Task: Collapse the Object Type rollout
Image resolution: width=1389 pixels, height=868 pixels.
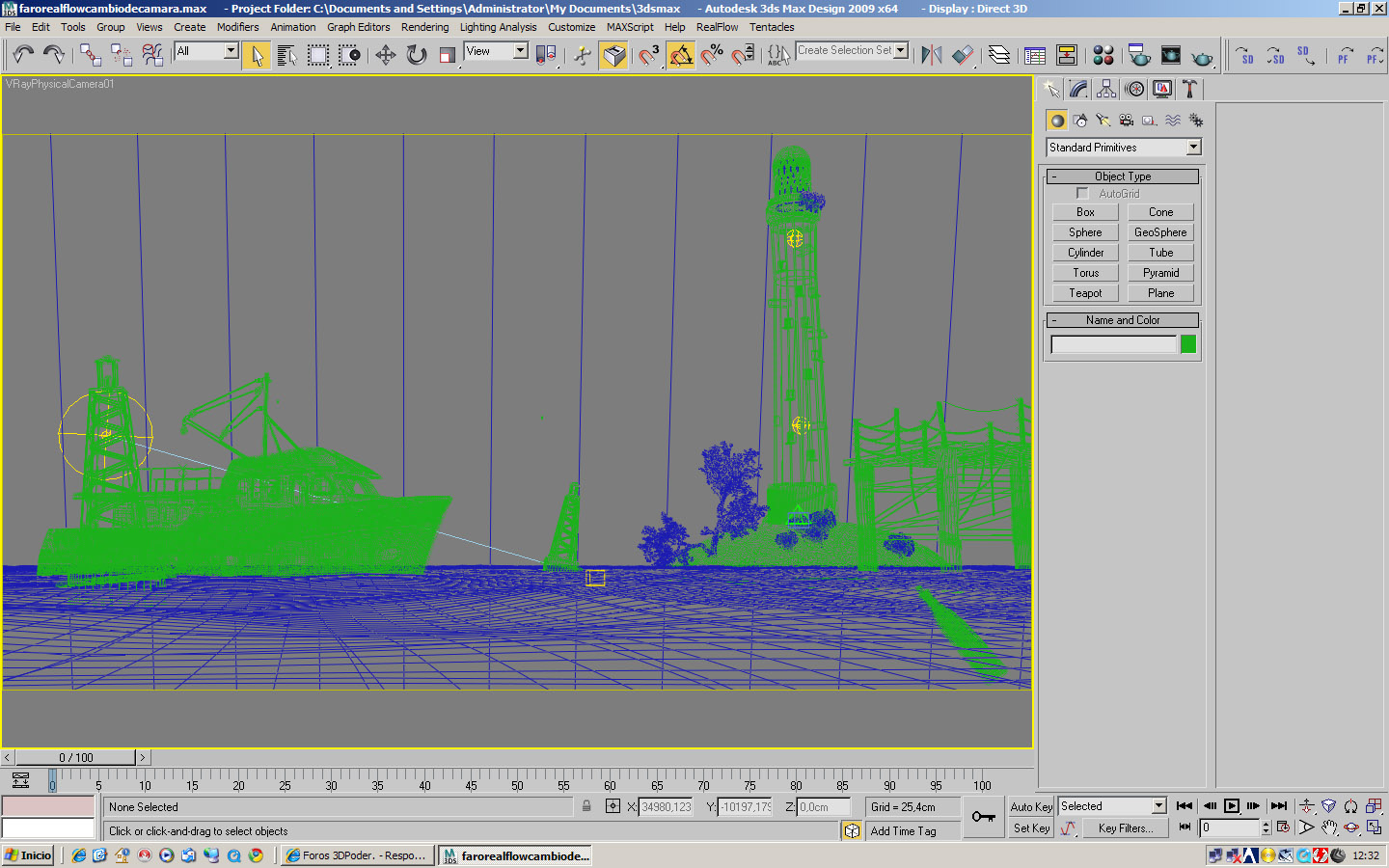Action: [1123, 176]
